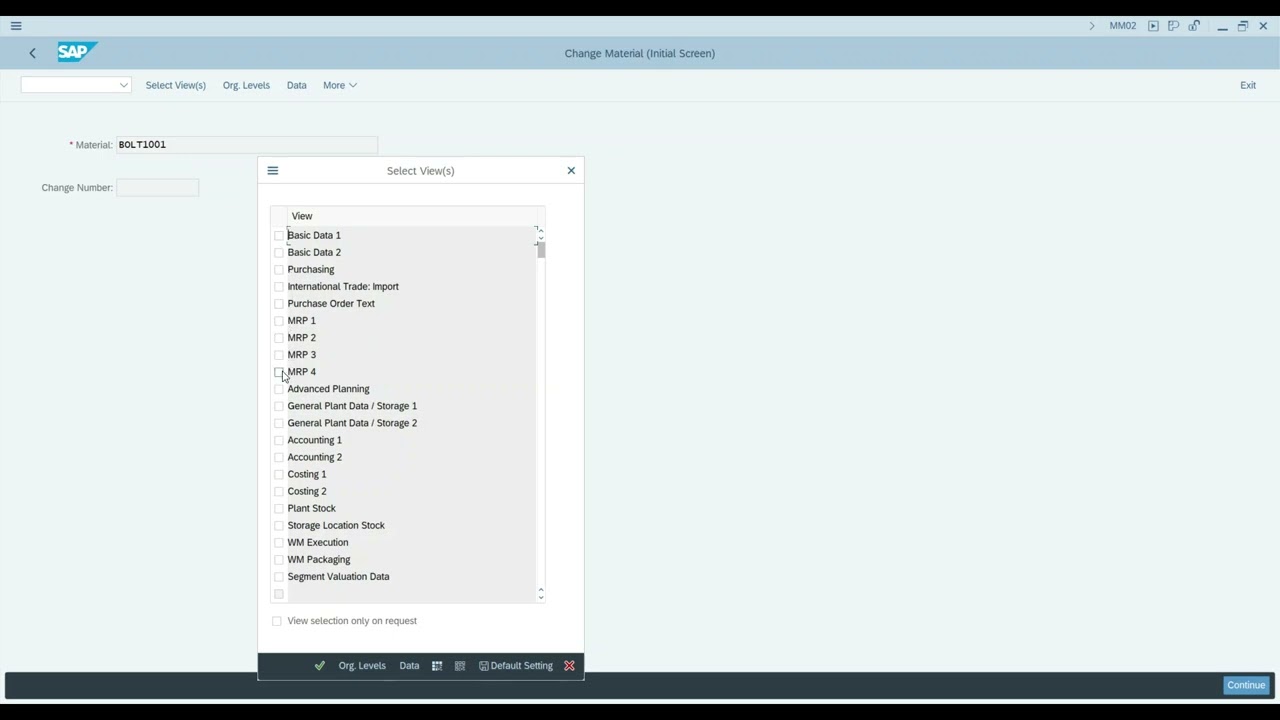Screen dimensions: 1280x720
Task: Tick the MRP 4 checkbox
Action: click(x=279, y=372)
